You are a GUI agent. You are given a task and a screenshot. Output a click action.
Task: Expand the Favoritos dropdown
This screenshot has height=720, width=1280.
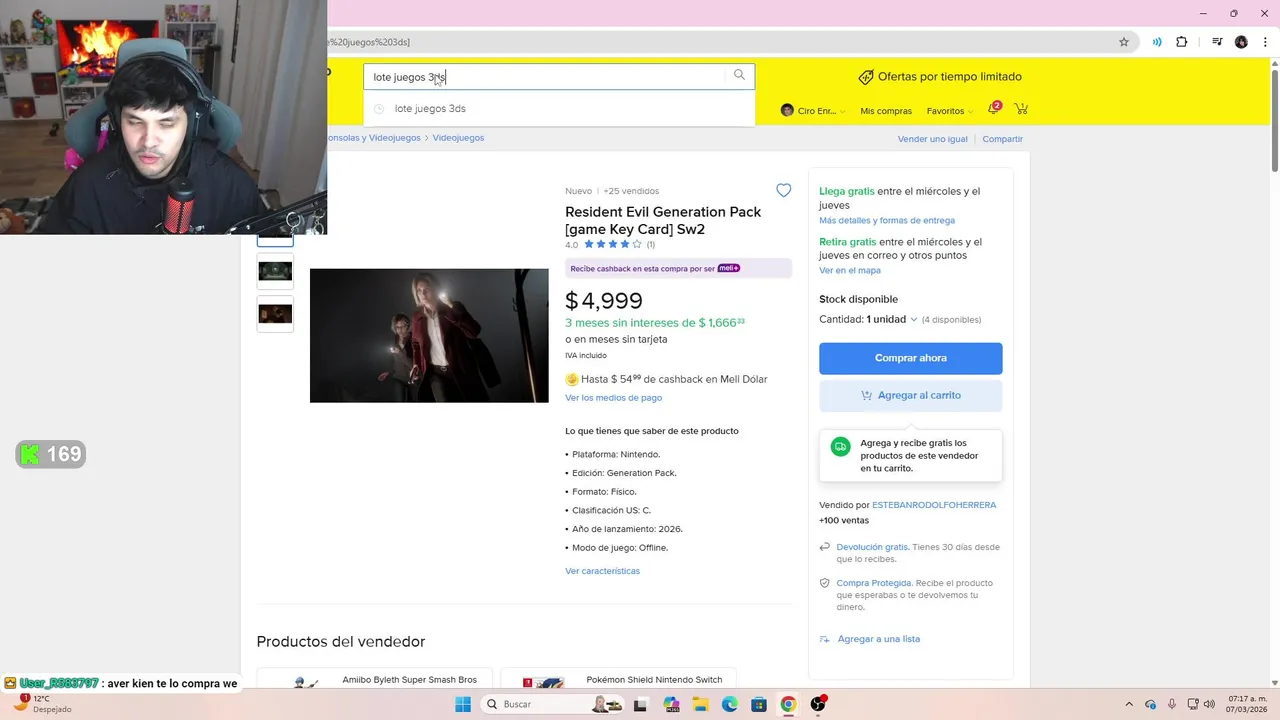pyautogui.click(x=949, y=111)
